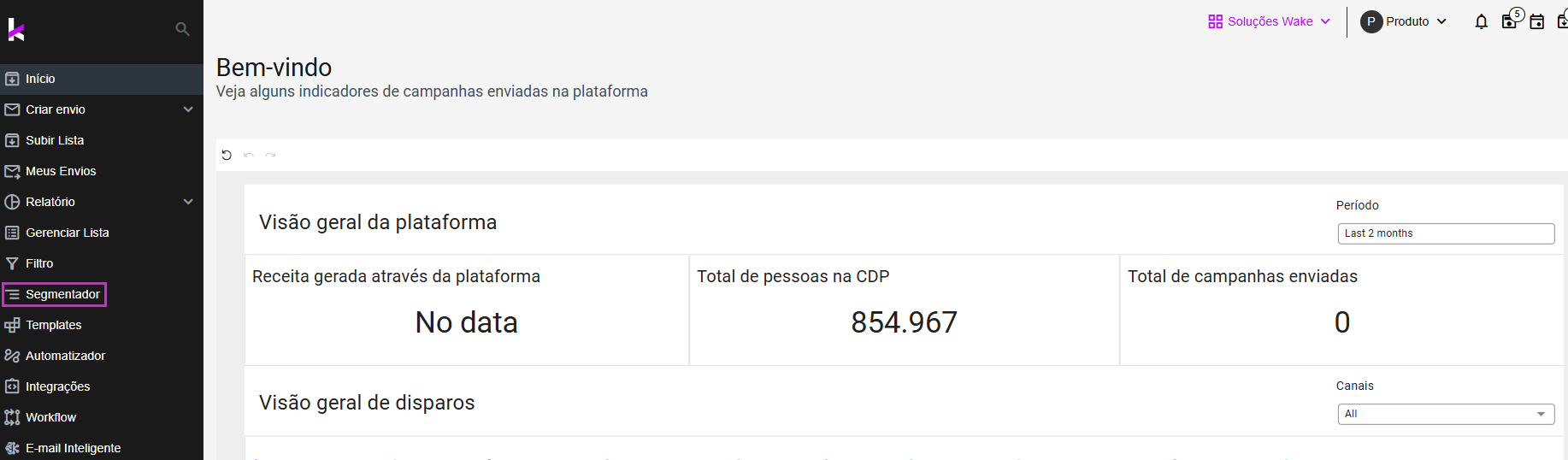Open the Canais All dropdown
Viewport: 1568px width, 460px height.
(x=1446, y=414)
